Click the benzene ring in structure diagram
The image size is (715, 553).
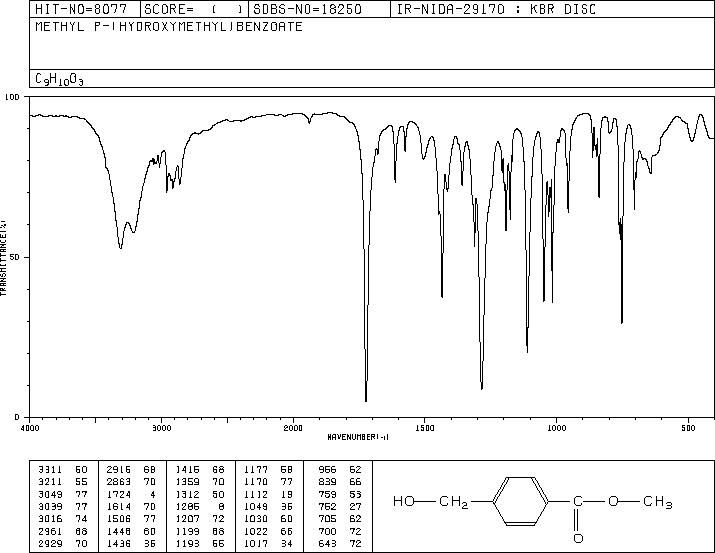click(x=521, y=501)
